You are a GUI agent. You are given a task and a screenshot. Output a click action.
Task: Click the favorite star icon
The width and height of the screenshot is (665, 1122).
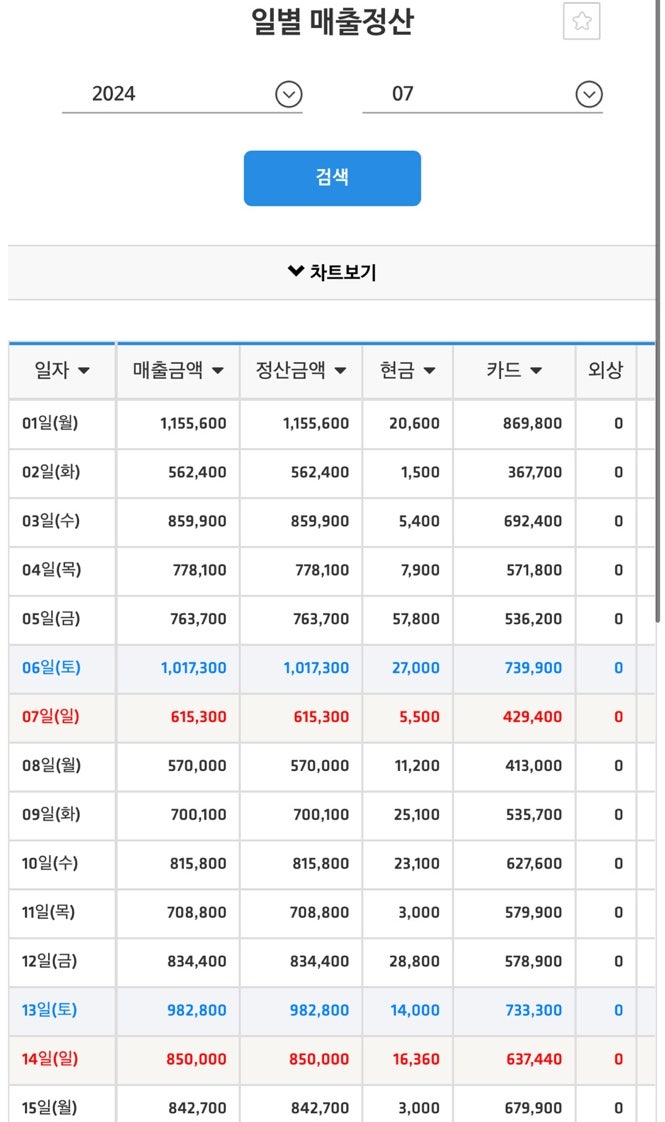[581, 22]
